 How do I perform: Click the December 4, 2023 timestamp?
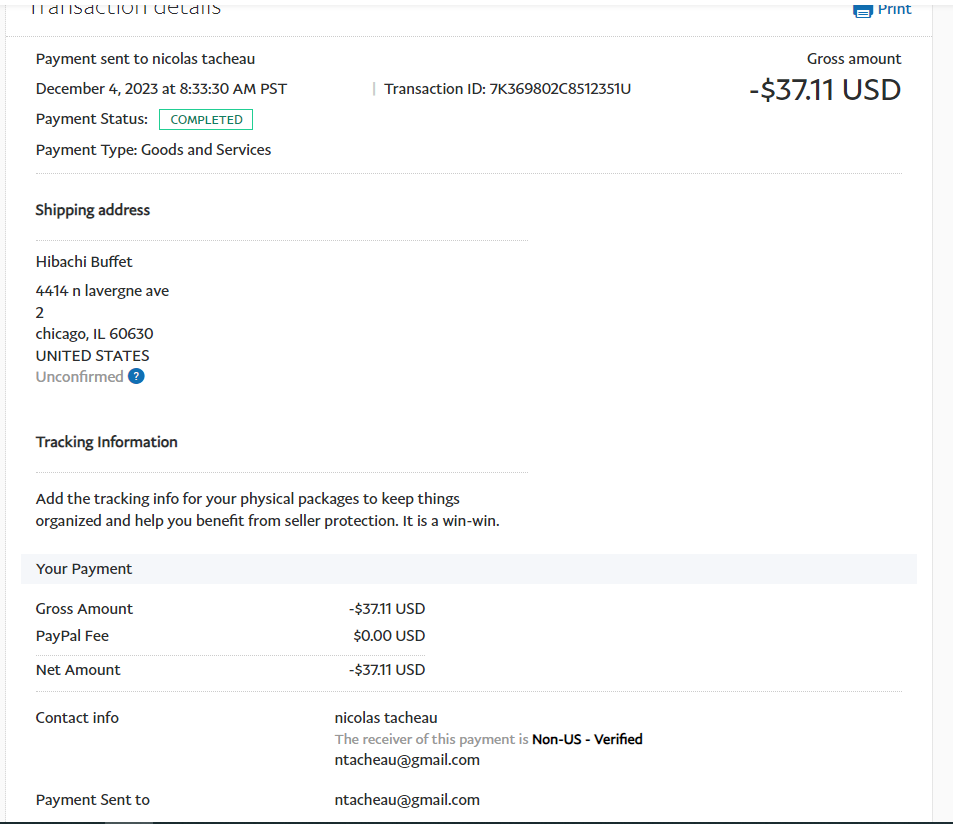(x=161, y=89)
